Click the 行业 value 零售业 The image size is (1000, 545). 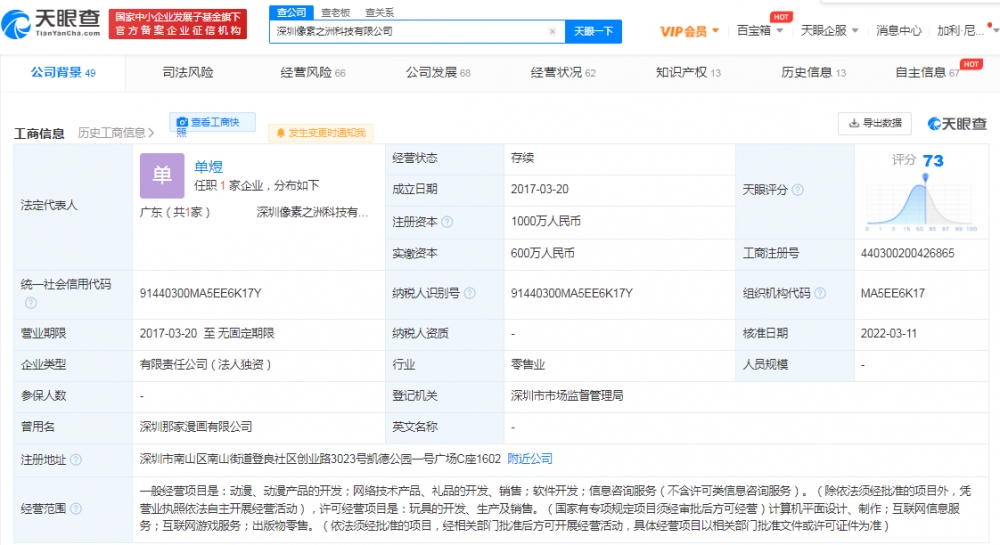[x=528, y=365]
